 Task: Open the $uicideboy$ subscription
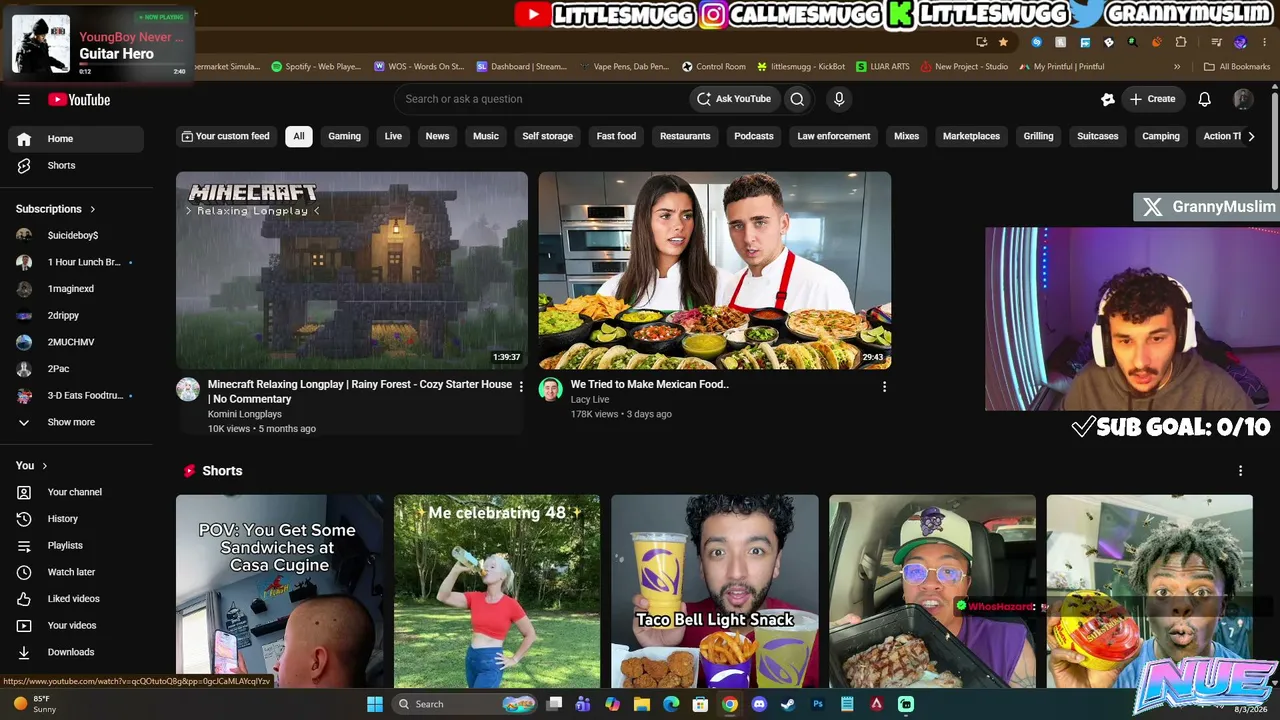tap(76, 235)
